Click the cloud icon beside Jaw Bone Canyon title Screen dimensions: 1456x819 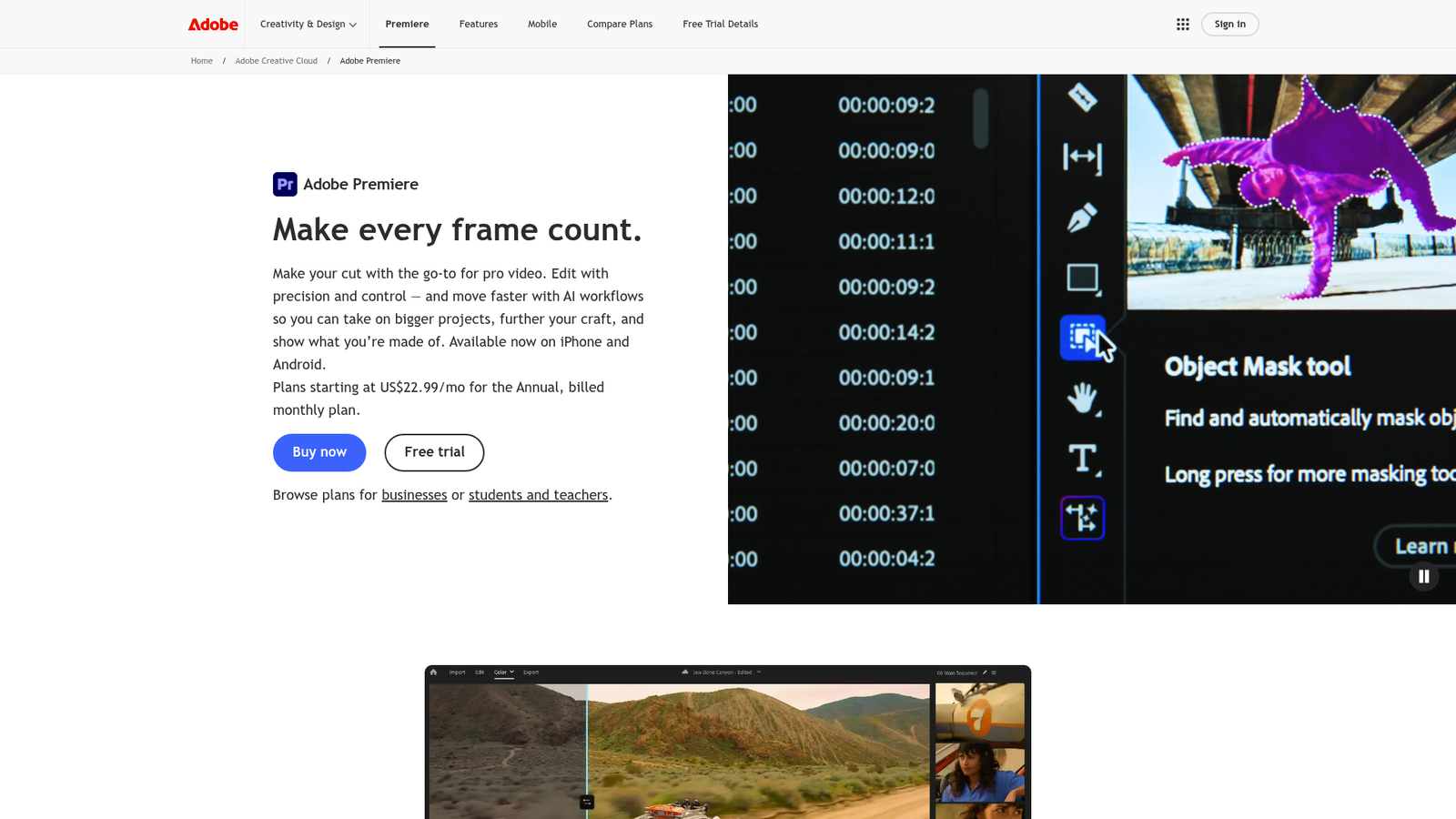point(684,672)
